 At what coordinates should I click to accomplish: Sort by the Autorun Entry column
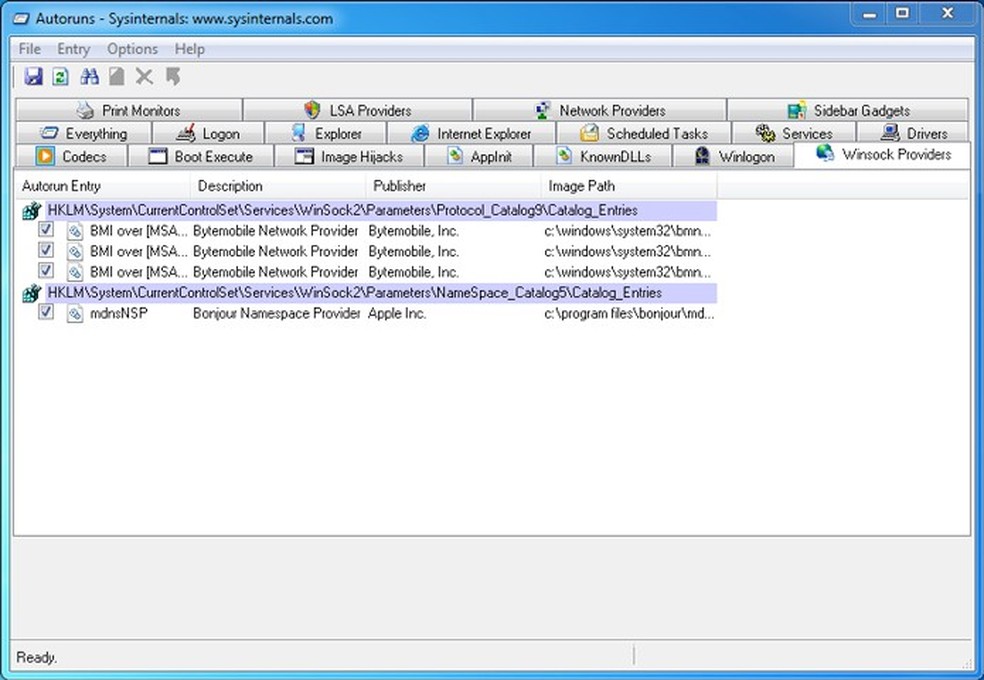[102, 186]
